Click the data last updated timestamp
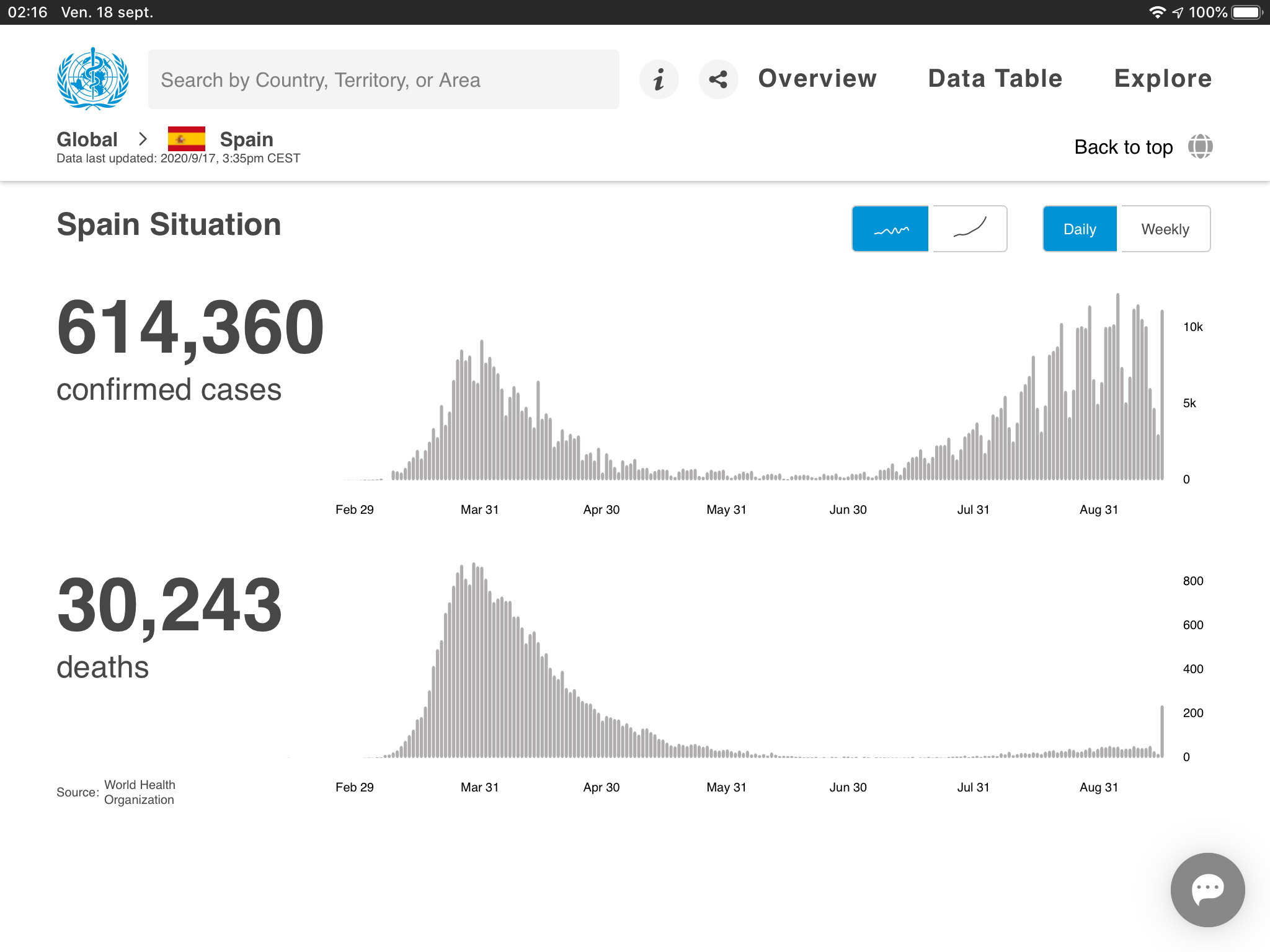This screenshot has width=1270, height=952. (178, 159)
